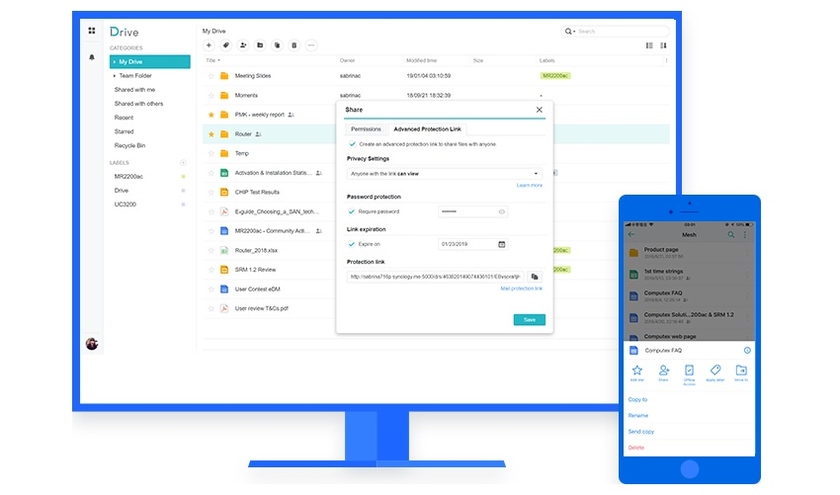
Task: Click the copy protection link icon
Action: coord(534,276)
